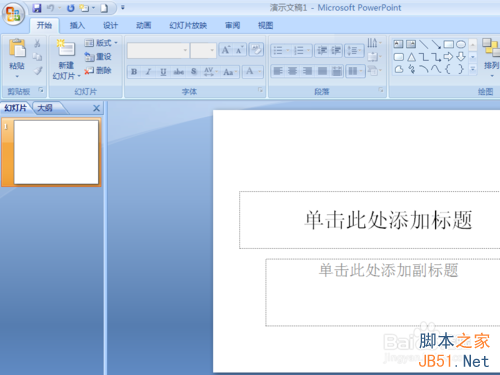Select the text box shape
The image size is (500, 375).
pos(398,44)
